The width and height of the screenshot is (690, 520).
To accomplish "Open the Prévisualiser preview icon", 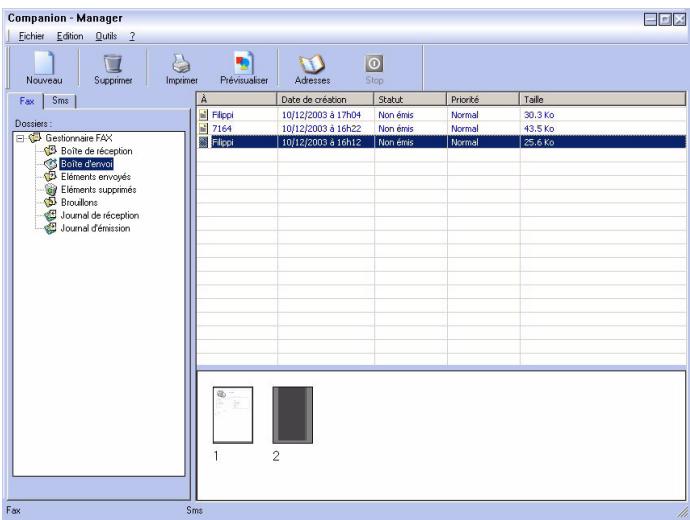I will tap(244, 63).
